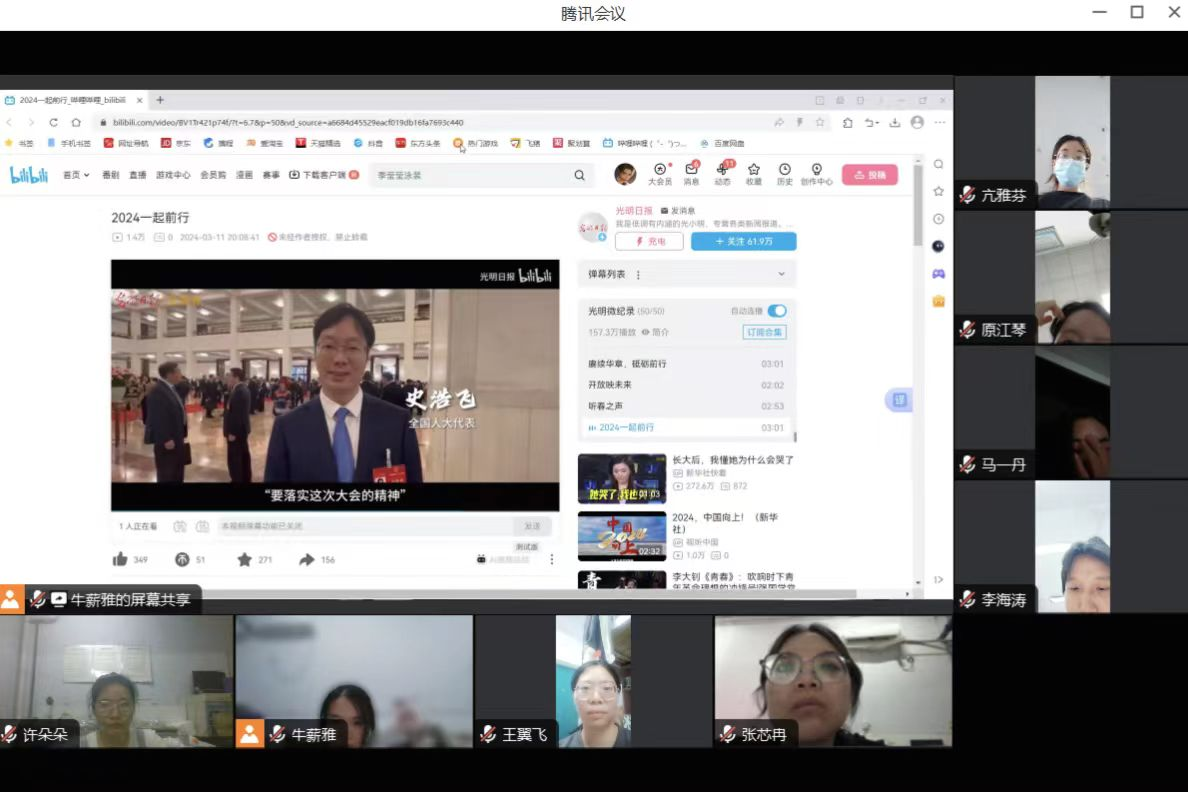The width and height of the screenshot is (1188, 792).
Task: Toggle the 自动连播 autoplay switch
Action: click(x=777, y=311)
